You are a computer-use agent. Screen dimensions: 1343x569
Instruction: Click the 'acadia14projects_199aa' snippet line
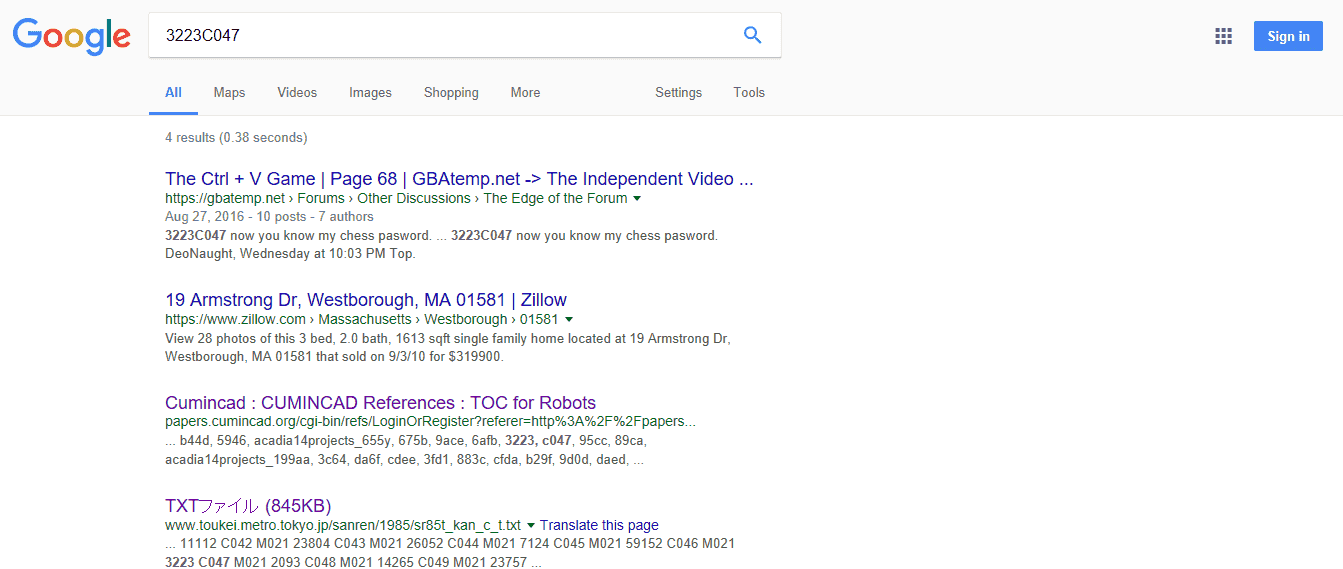tap(404, 460)
